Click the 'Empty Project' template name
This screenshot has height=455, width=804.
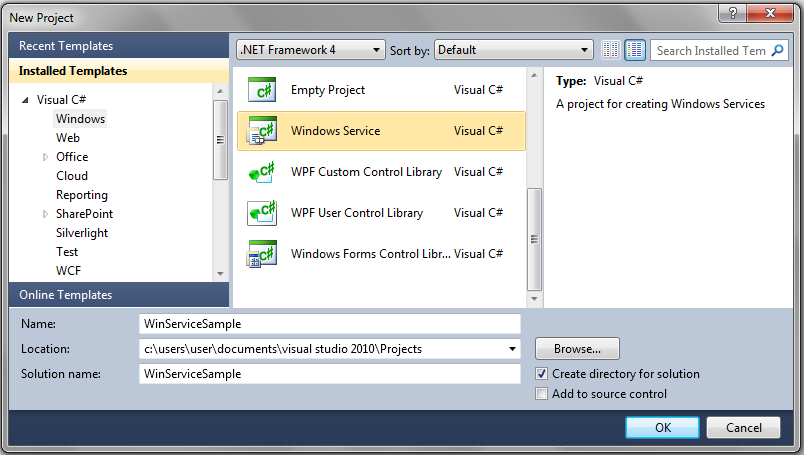coord(328,90)
